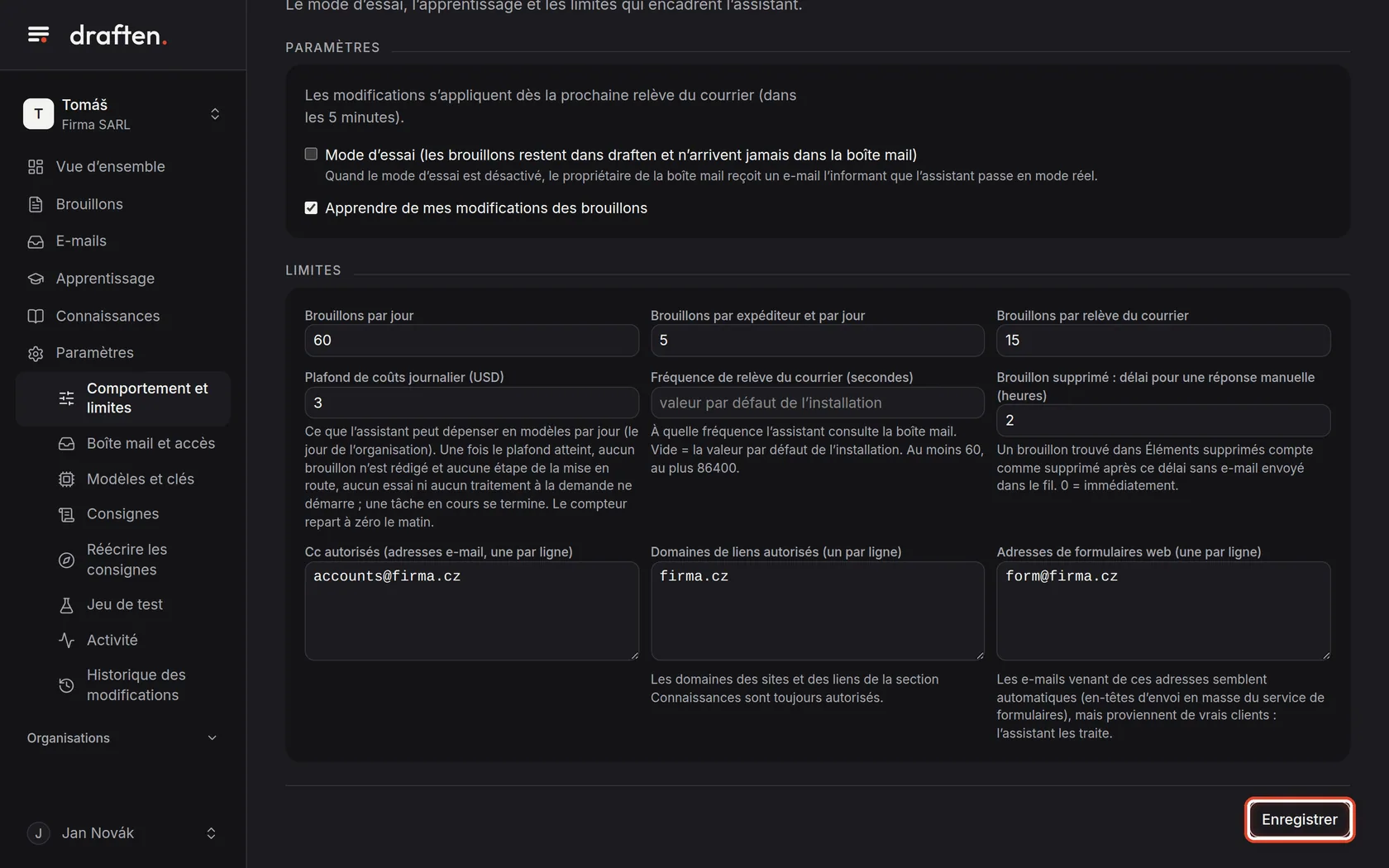
Task: Click the draften logo
Action: click(x=118, y=35)
